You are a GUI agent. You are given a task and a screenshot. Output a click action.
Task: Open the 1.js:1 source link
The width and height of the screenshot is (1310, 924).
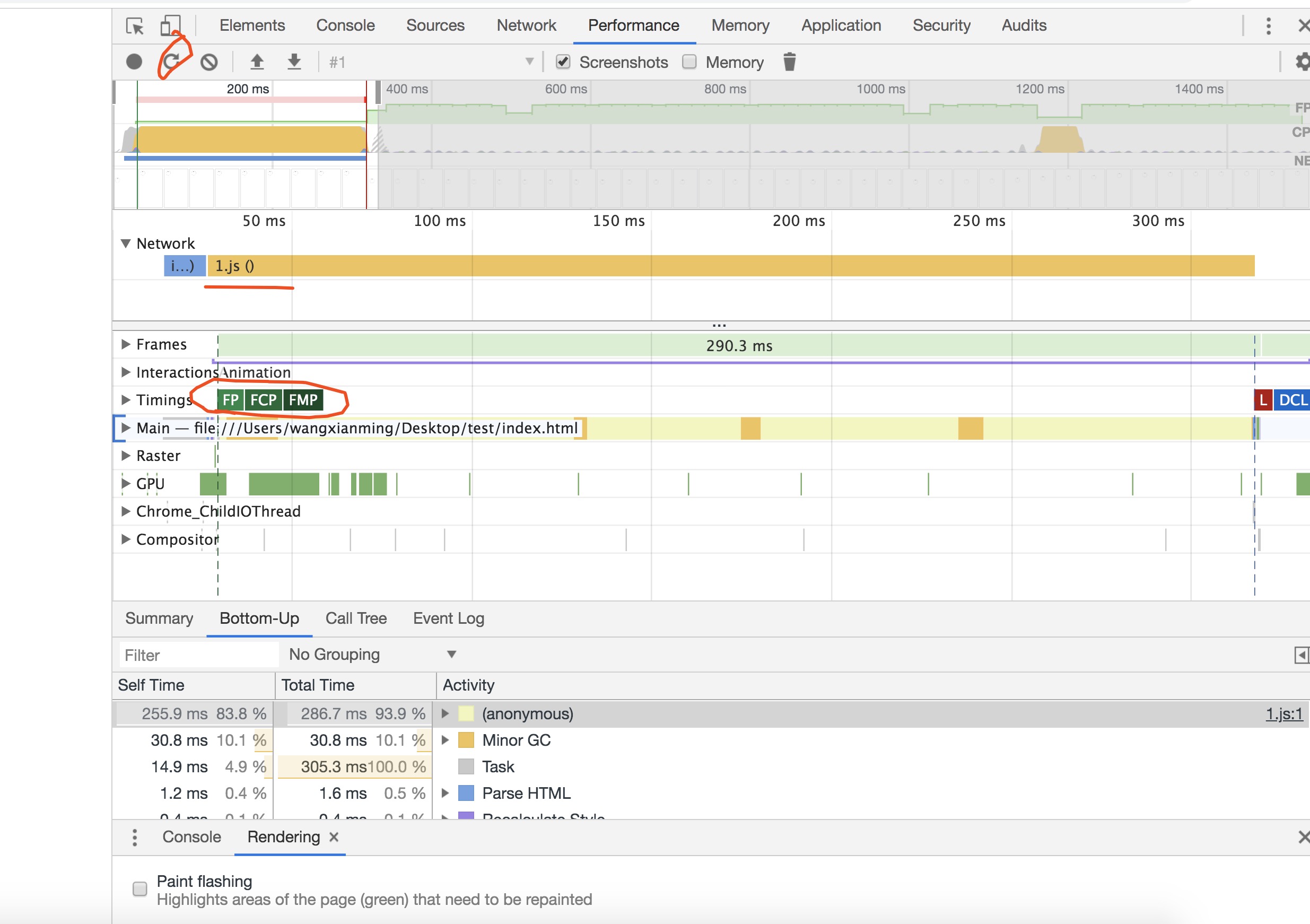pos(1285,714)
